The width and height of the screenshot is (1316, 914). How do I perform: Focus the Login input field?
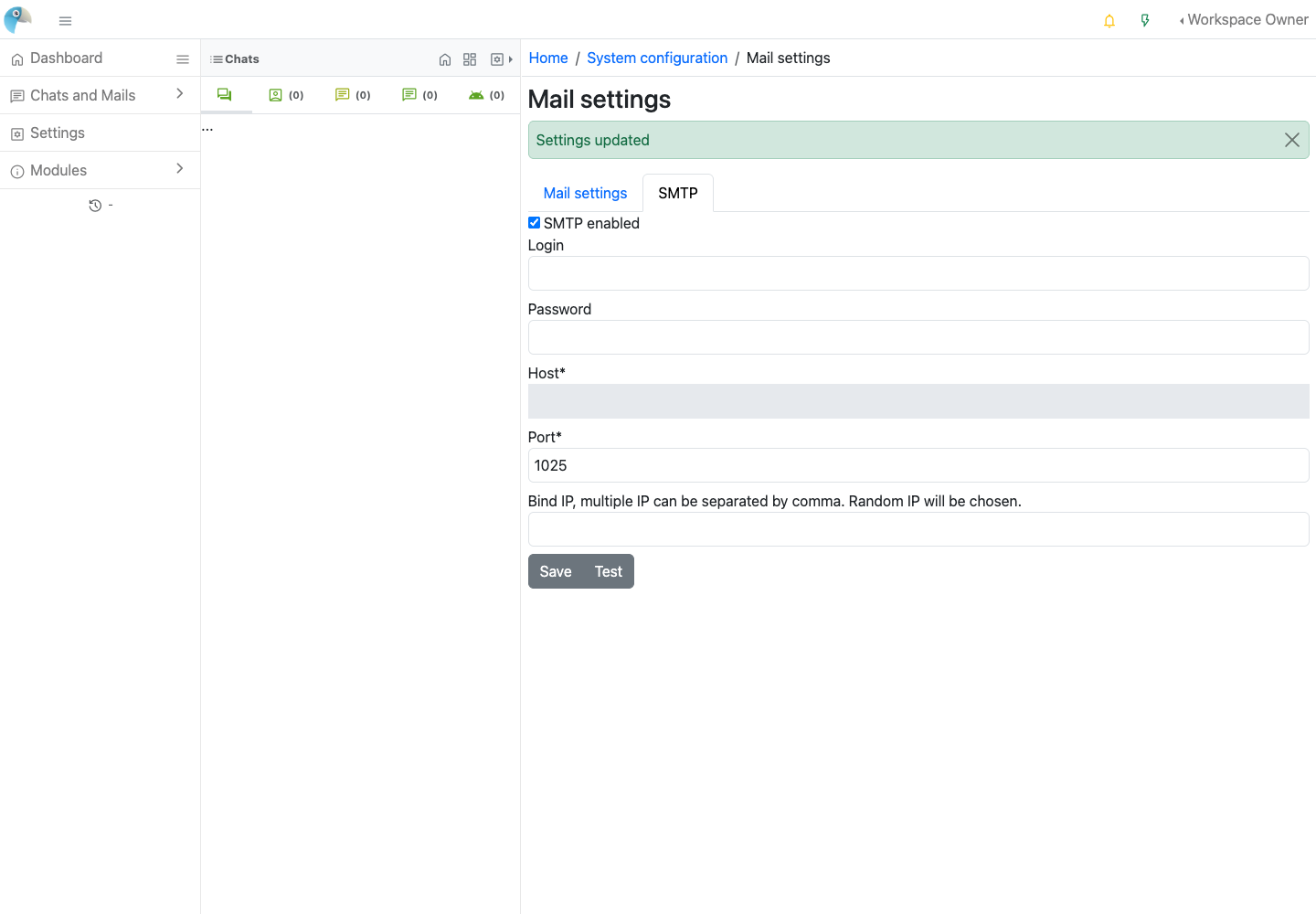pyautogui.click(x=918, y=273)
